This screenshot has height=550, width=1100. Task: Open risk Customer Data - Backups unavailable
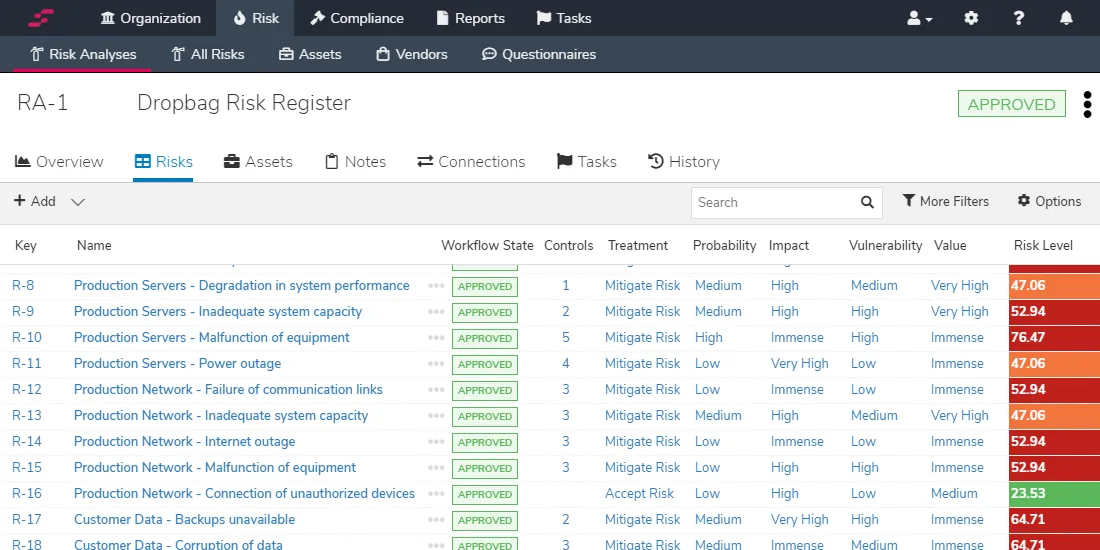[185, 519]
